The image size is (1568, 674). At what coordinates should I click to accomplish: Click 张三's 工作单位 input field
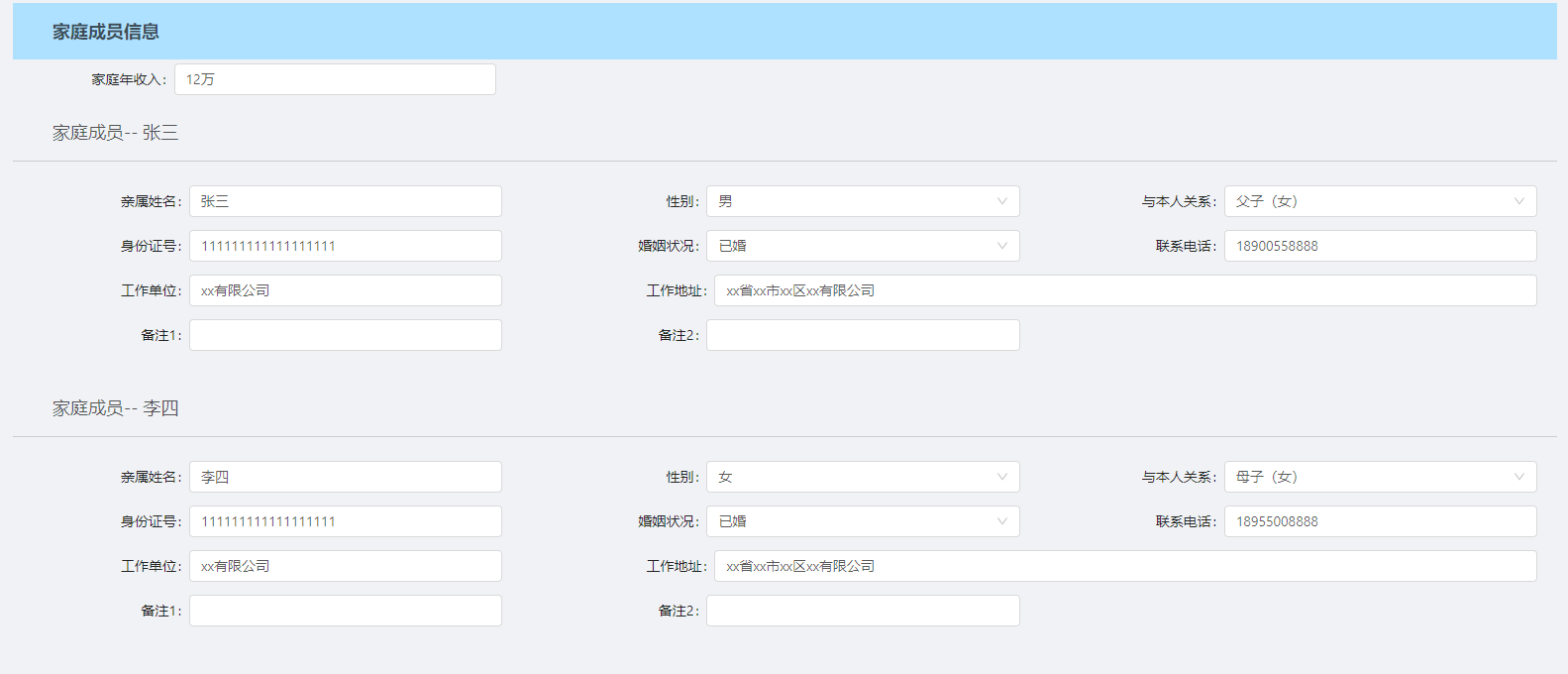tap(345, 290)
